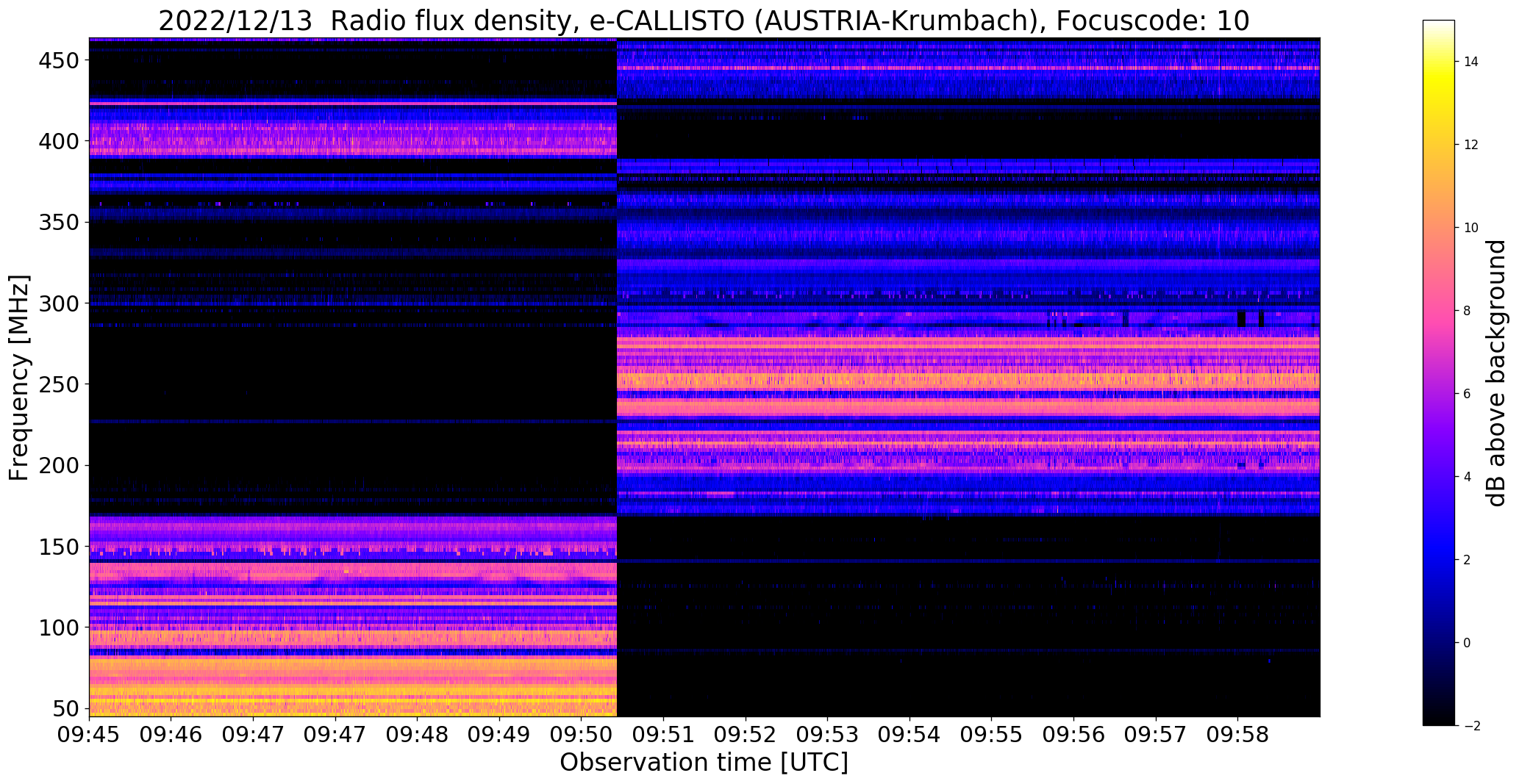The height and width of the screenshot is (784, 1519).
Task: Click the Observation time [UTC] axis label
Action: (704, 763)
